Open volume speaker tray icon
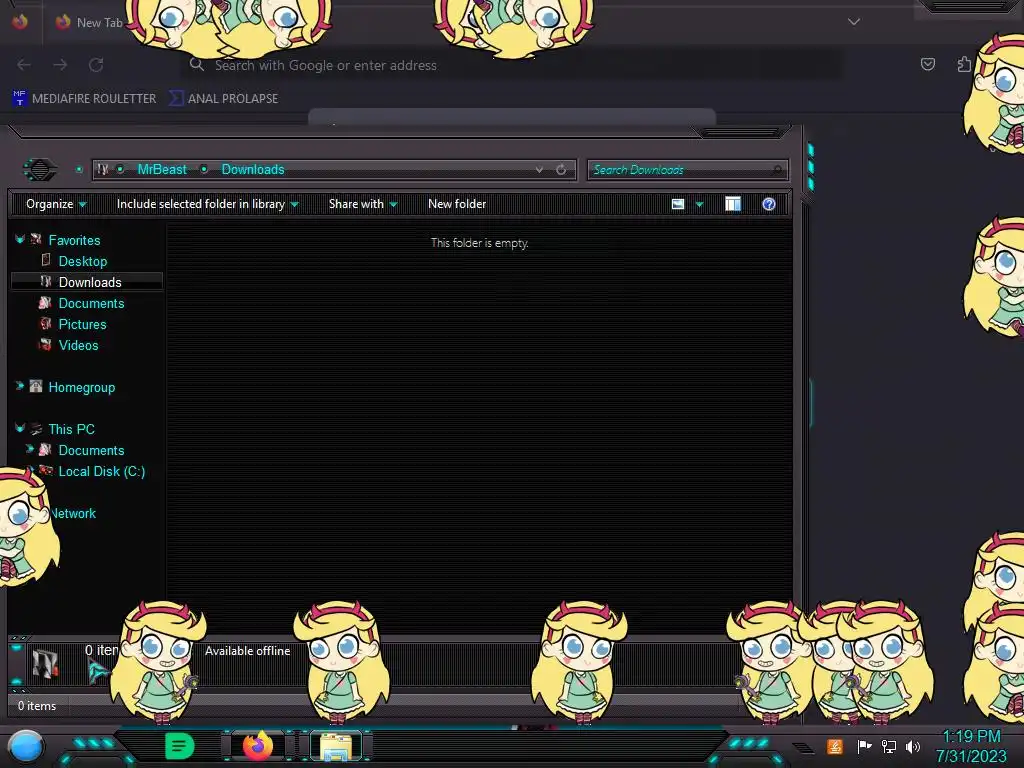The height and width of the screenshot is (768, 1024). (913, 746)
